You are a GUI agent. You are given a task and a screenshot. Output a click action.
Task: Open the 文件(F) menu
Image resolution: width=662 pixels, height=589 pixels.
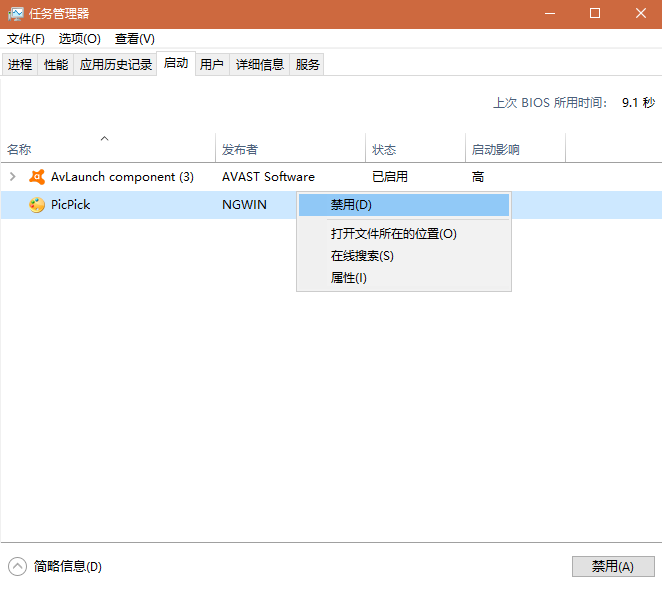pos(26,39)
